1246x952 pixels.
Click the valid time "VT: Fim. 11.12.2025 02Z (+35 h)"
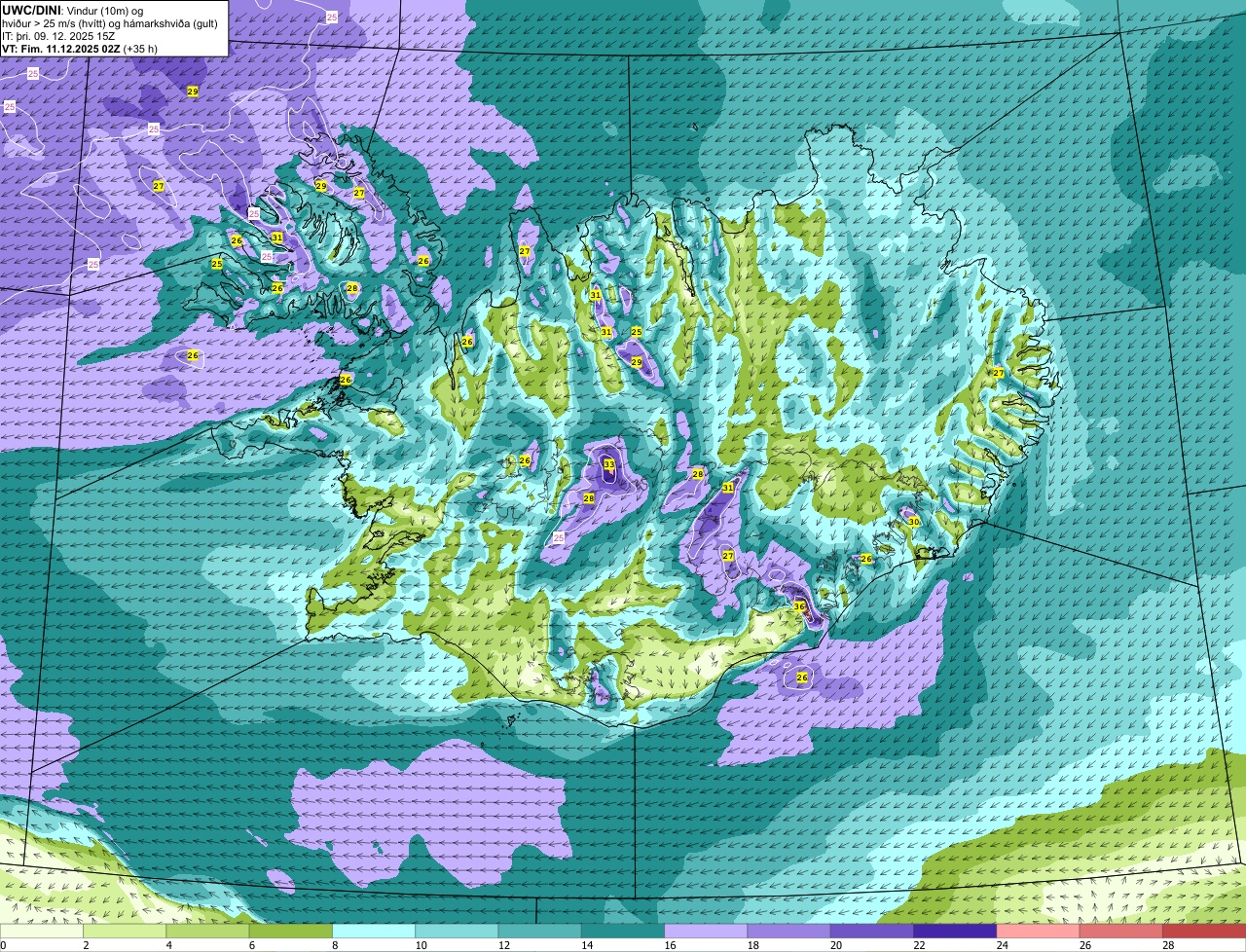(80, 49)
